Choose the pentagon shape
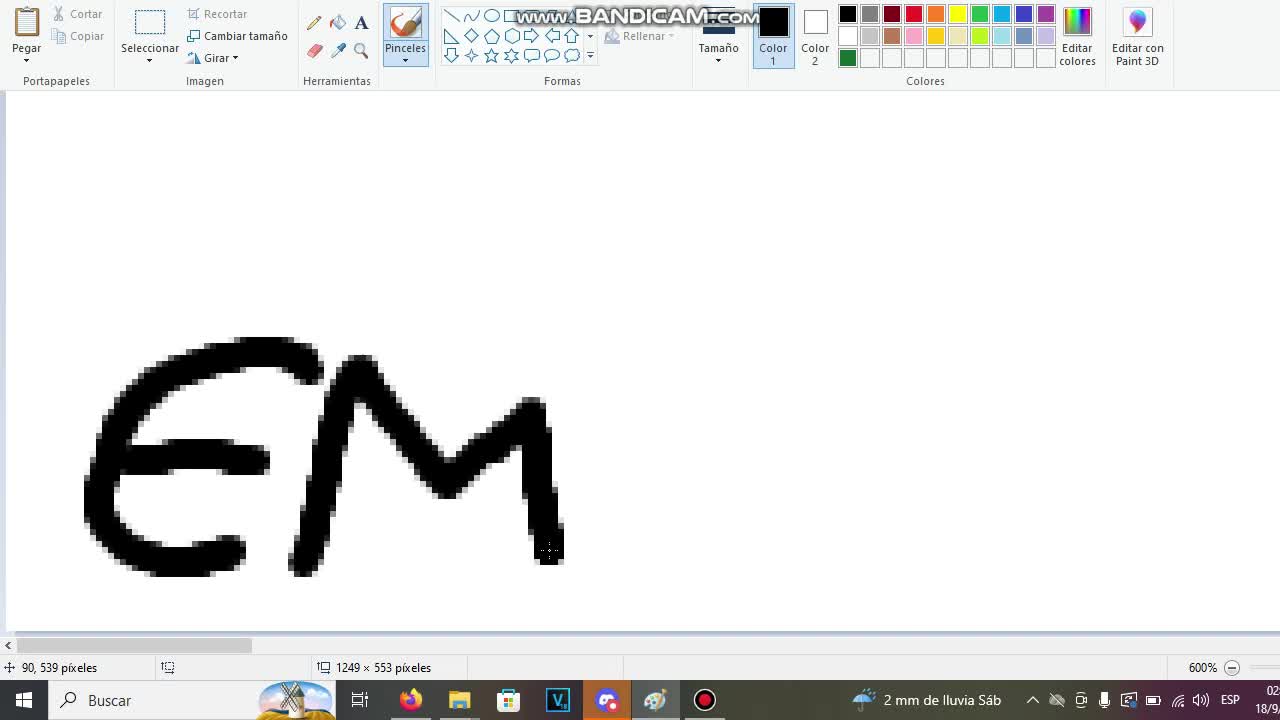 point(491,36)
